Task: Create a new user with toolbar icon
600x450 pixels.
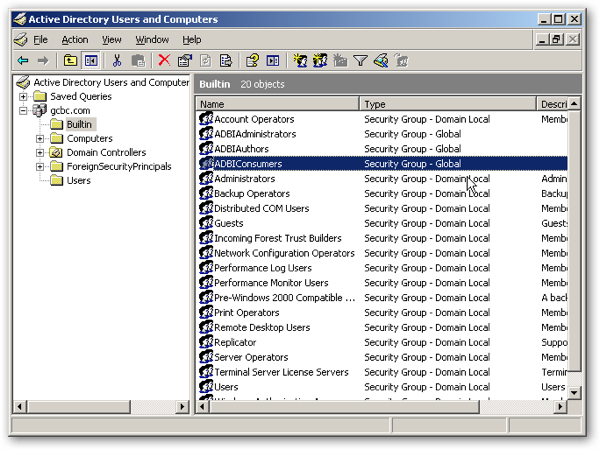Action: 300,60
